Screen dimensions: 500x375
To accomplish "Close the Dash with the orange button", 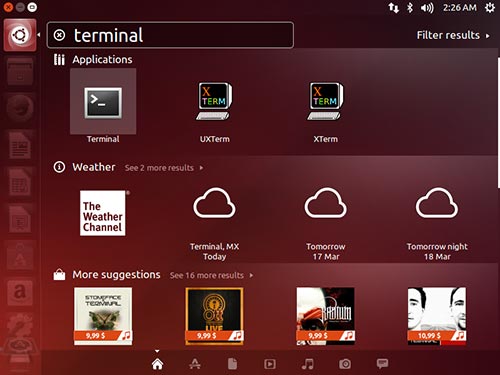I will click(x=8, y=7).
